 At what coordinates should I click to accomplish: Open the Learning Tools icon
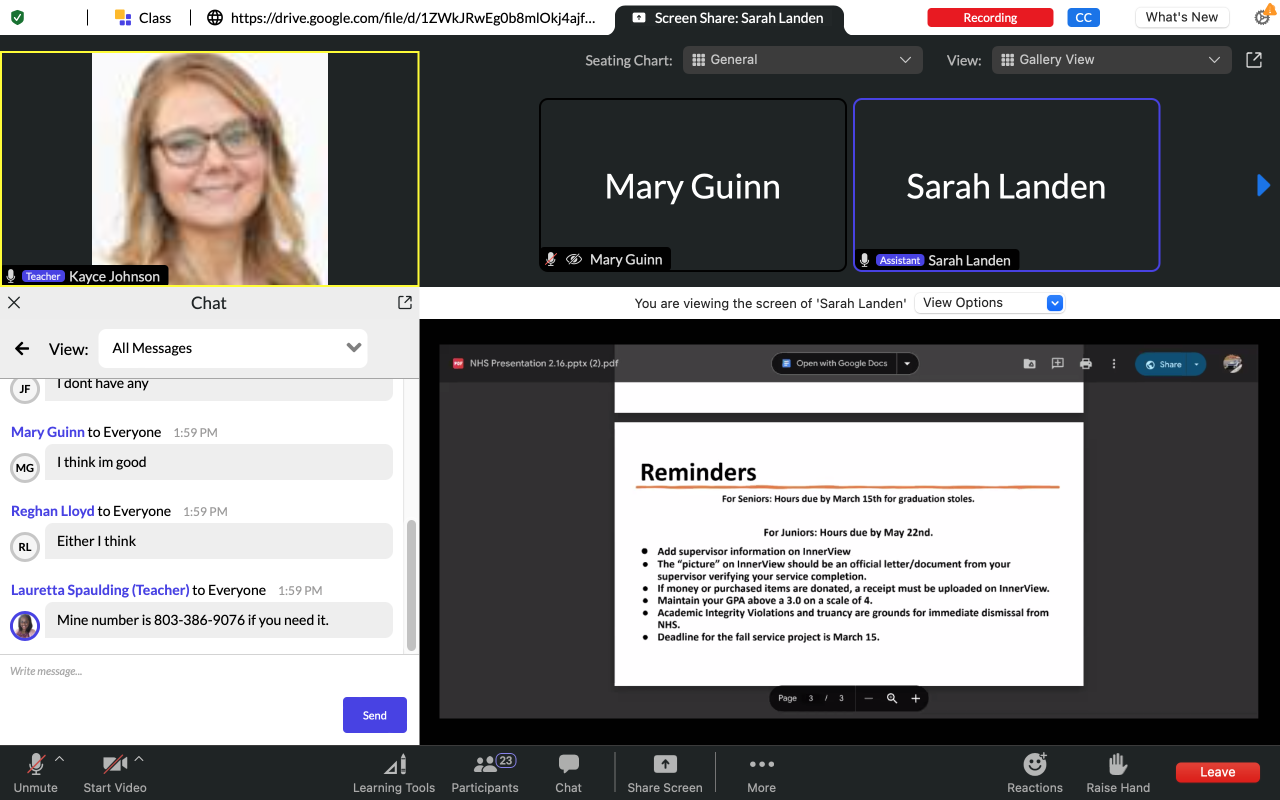click(x=394, y=766)
